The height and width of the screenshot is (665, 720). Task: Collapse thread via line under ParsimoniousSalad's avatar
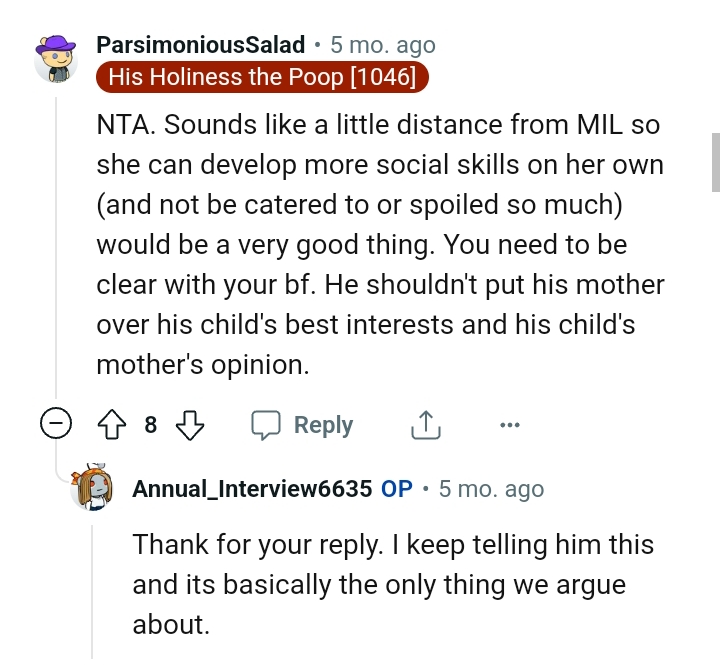pyautogui.click(x=55, y=250)
